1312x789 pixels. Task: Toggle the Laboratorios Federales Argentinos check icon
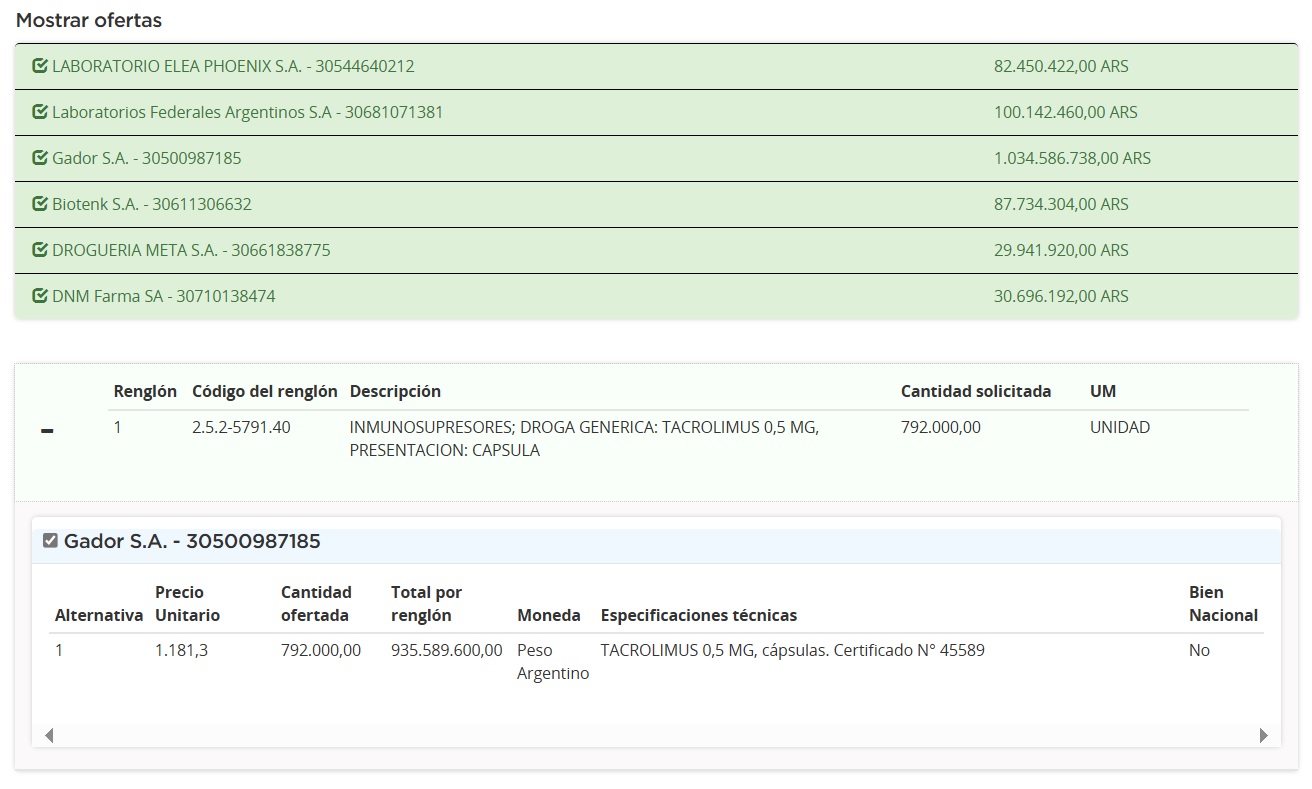(x=40, y=112)
